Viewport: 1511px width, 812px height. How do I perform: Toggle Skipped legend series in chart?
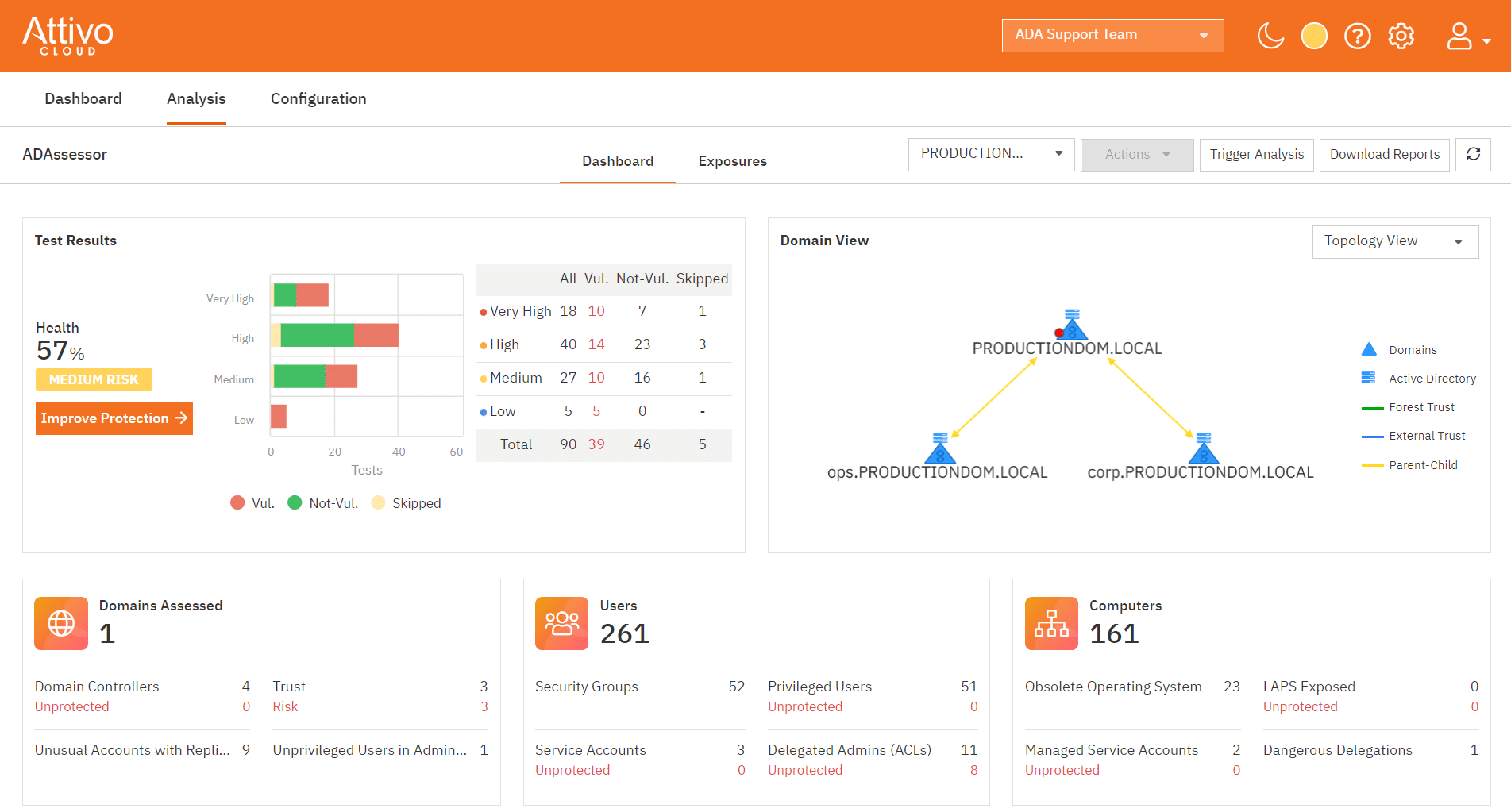(x=406, y=502)
